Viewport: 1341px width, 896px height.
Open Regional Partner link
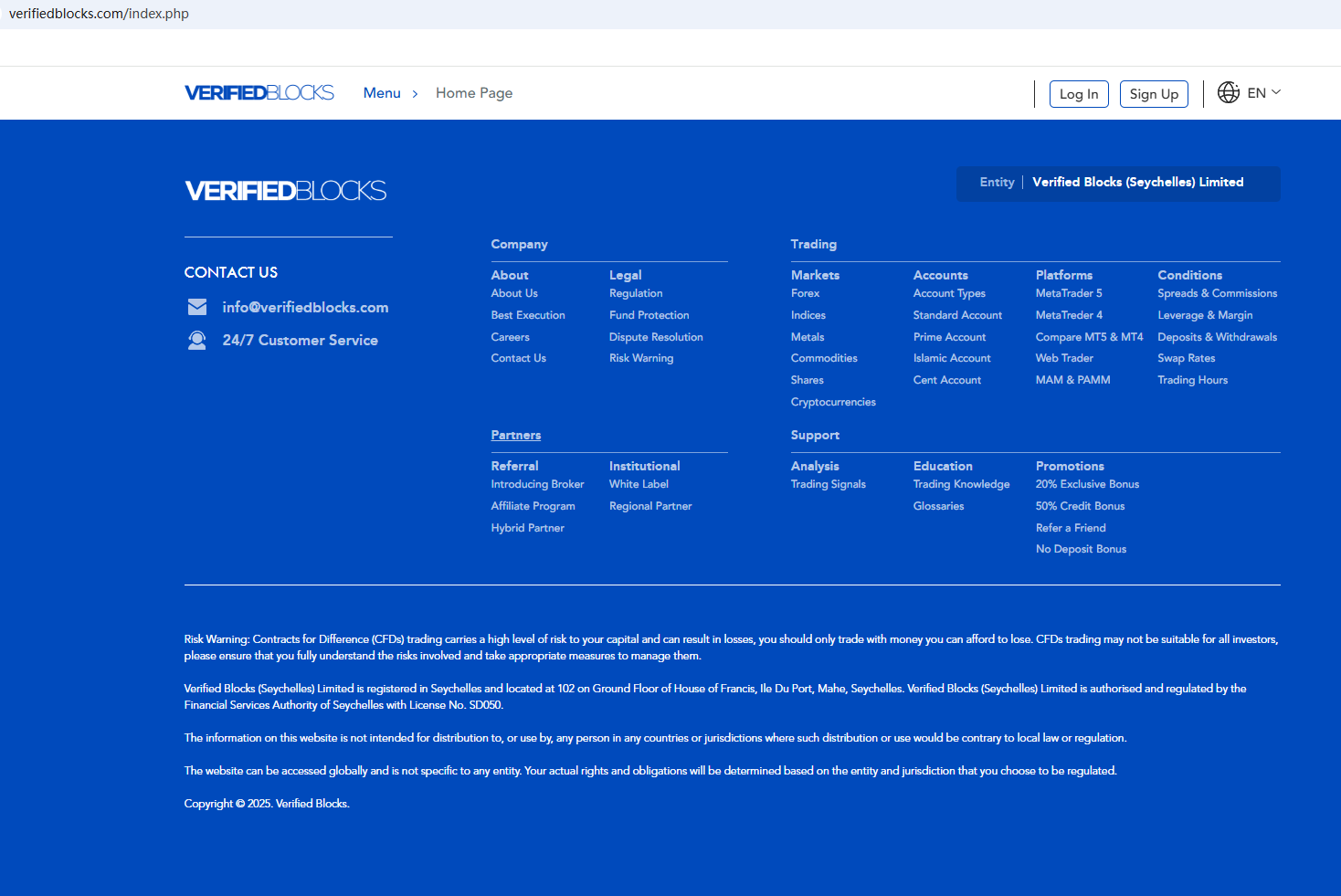pyautogui.click(x=650, y=506)
